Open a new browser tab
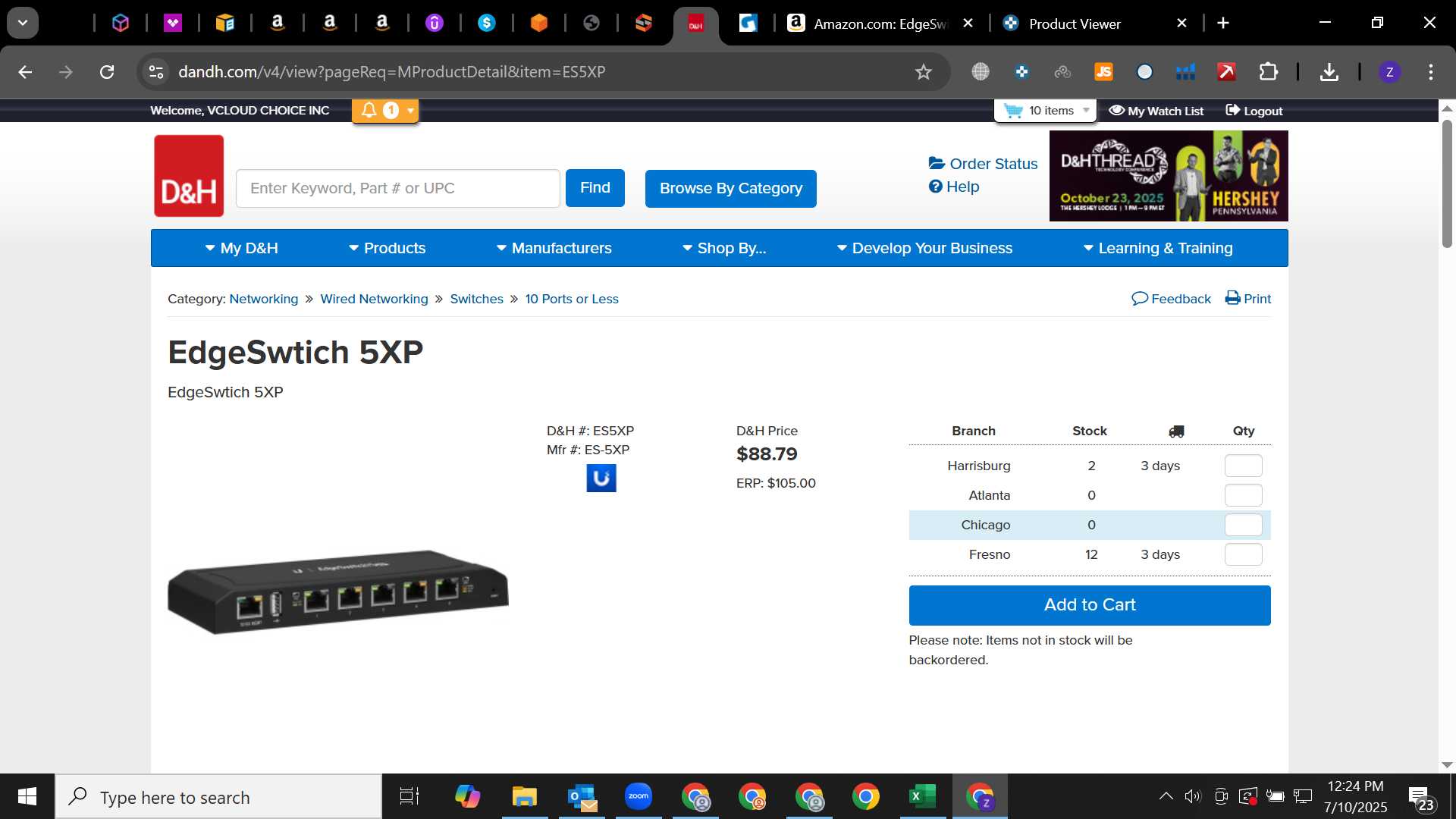The height and width of the screenshot is (819, 1456). (x=1222, y=24)
